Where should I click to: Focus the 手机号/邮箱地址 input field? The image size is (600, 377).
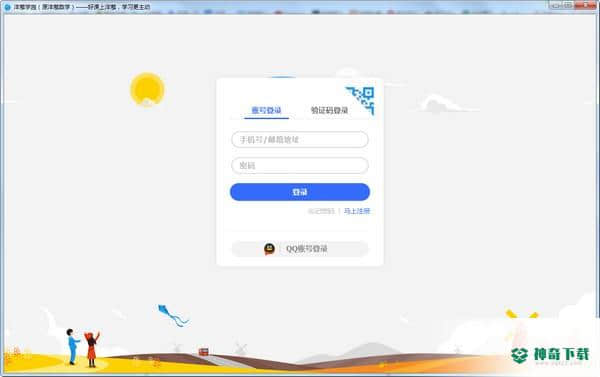tap(300, 140)
